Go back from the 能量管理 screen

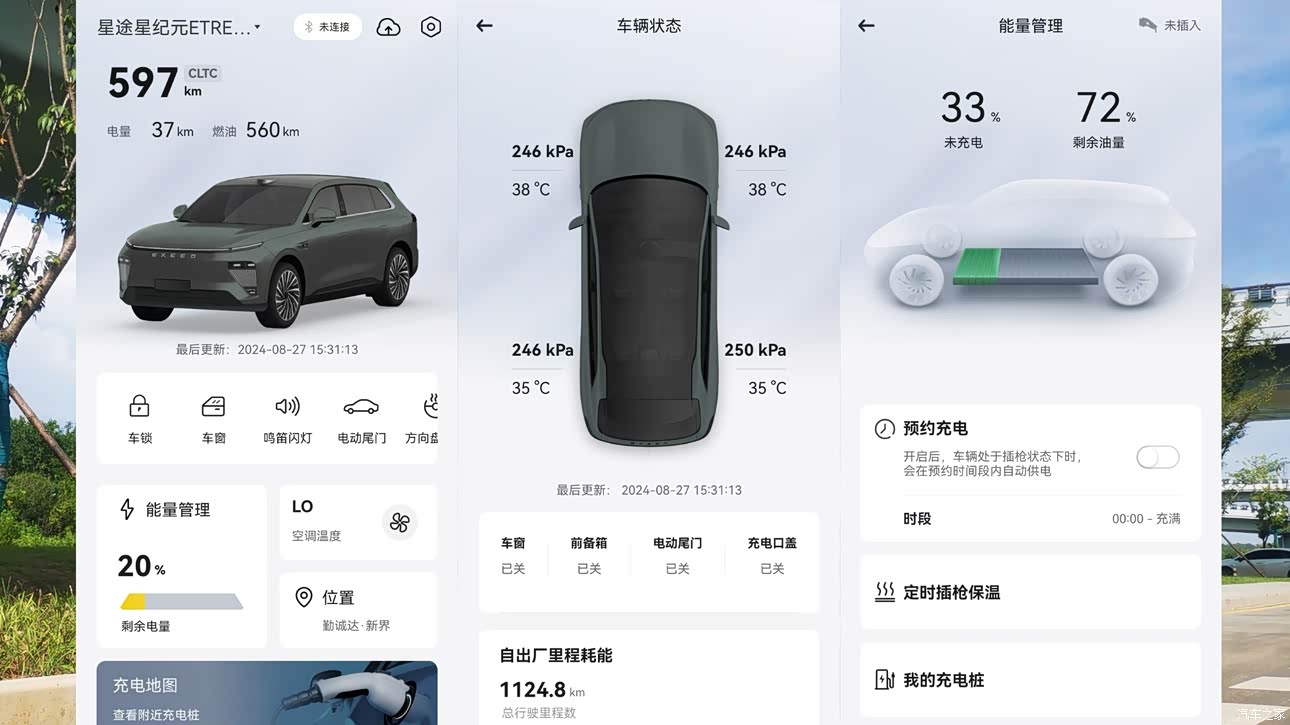coord(867,26)
